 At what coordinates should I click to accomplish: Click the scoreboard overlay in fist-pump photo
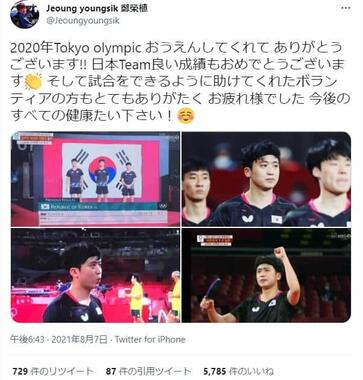tap(214, 240)
